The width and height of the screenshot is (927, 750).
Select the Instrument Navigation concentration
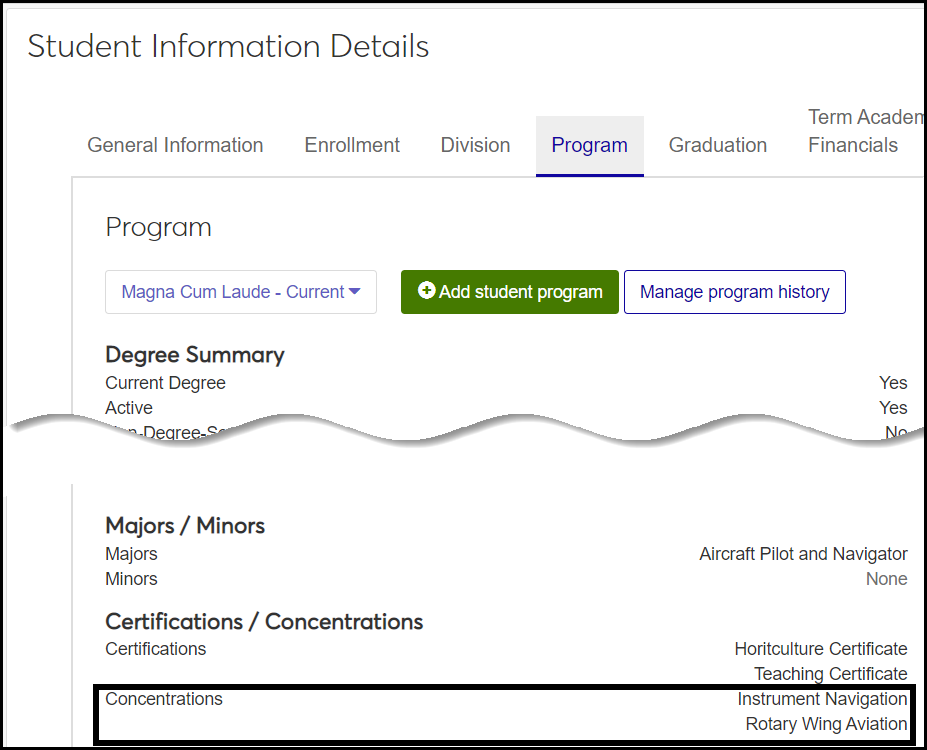coord(822,699)
